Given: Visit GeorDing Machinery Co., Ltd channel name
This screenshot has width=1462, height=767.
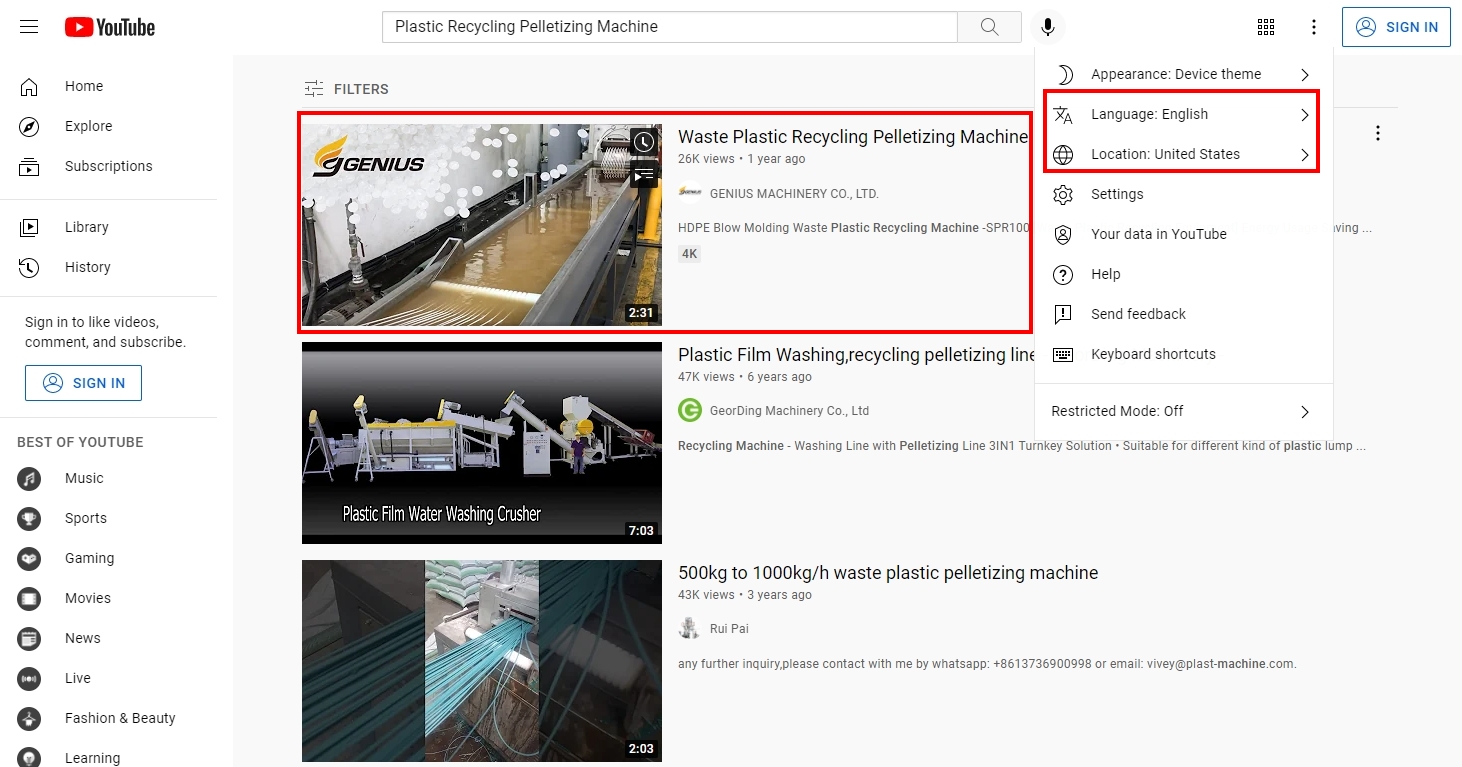Looking at the screenshot, I should [x=789, y=411].
